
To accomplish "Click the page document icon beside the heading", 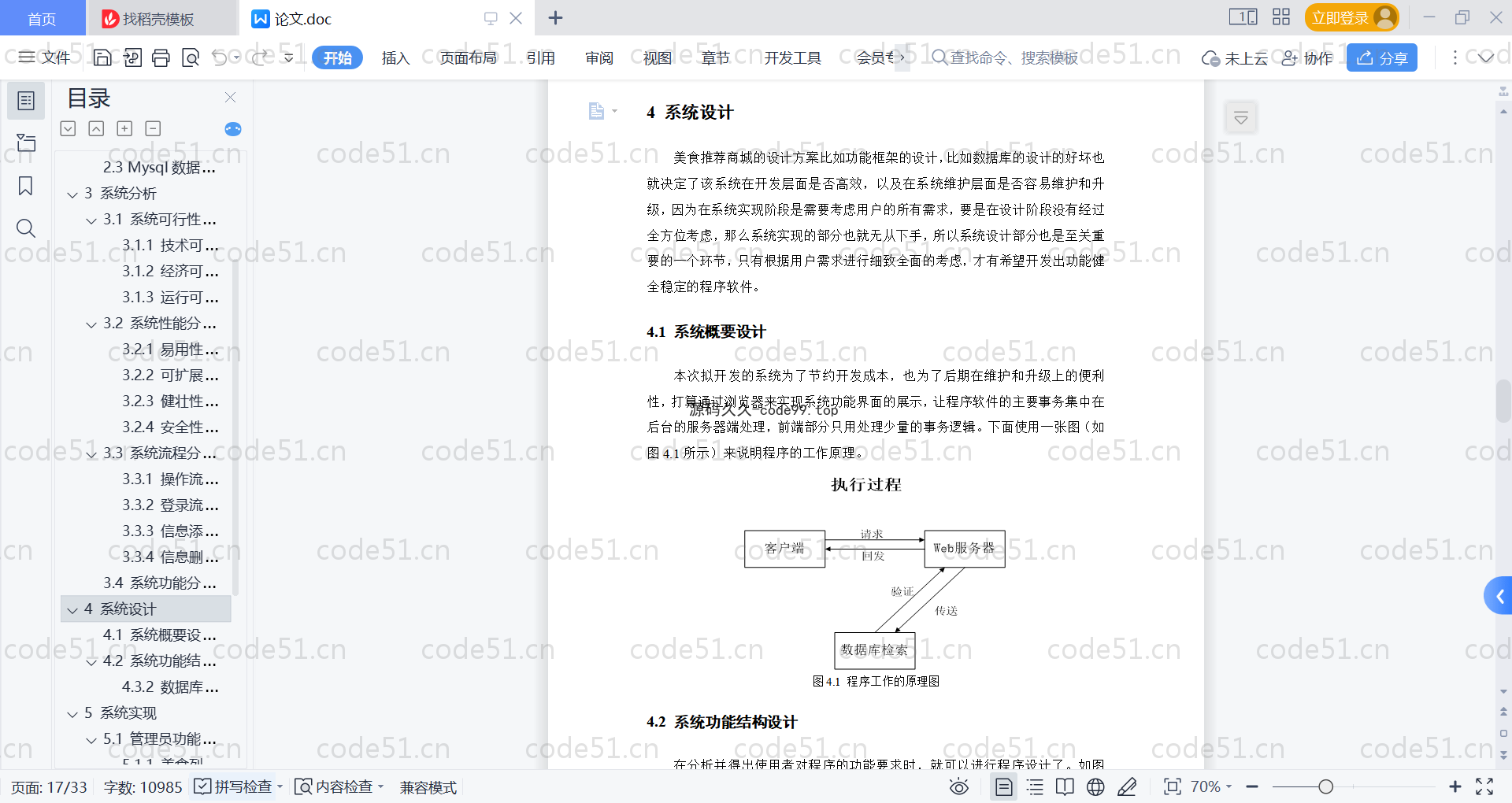I will 596,111.
